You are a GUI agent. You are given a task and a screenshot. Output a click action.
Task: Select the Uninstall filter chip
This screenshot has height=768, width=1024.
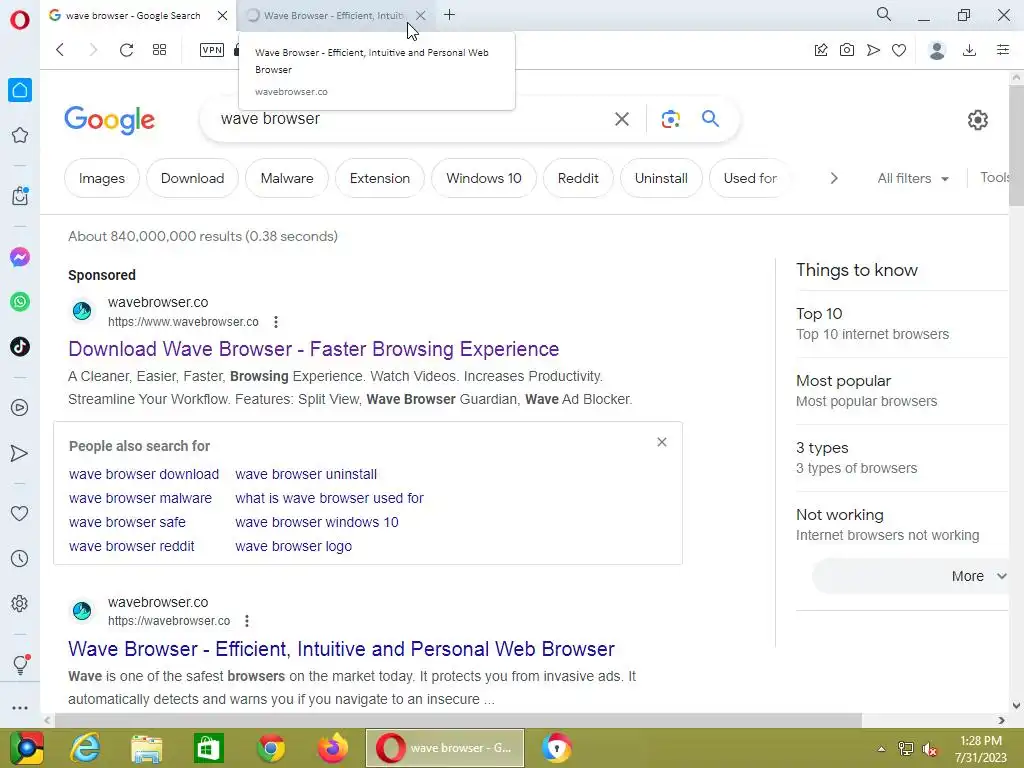tap(661, 178)
